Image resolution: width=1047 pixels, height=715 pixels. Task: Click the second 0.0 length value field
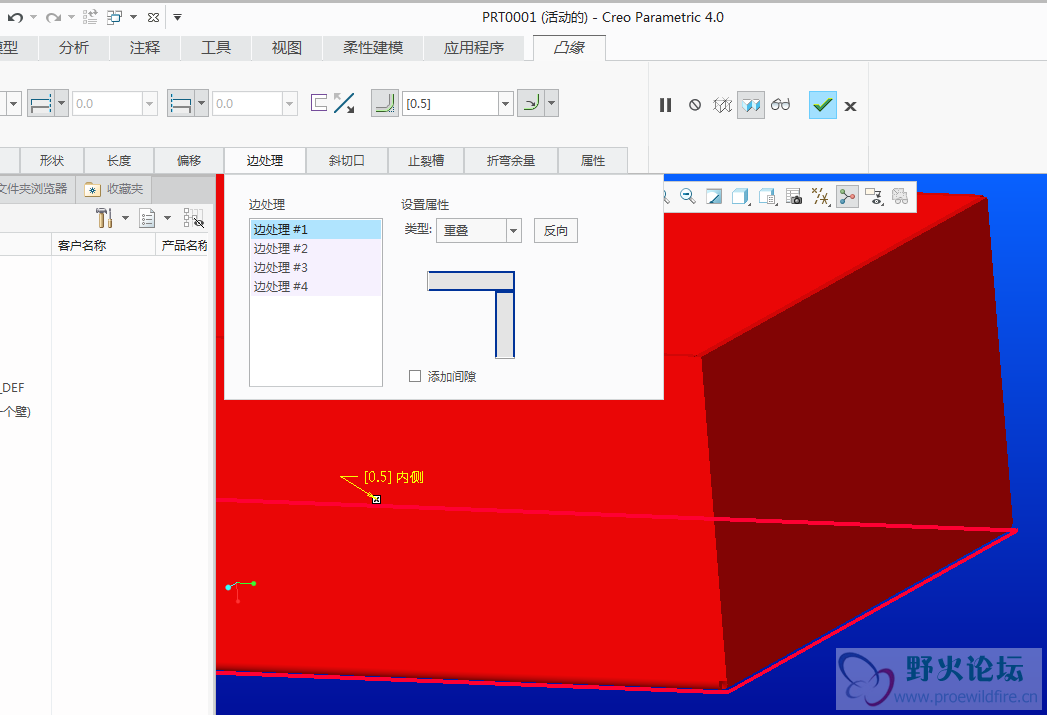[x=248, y=103]
